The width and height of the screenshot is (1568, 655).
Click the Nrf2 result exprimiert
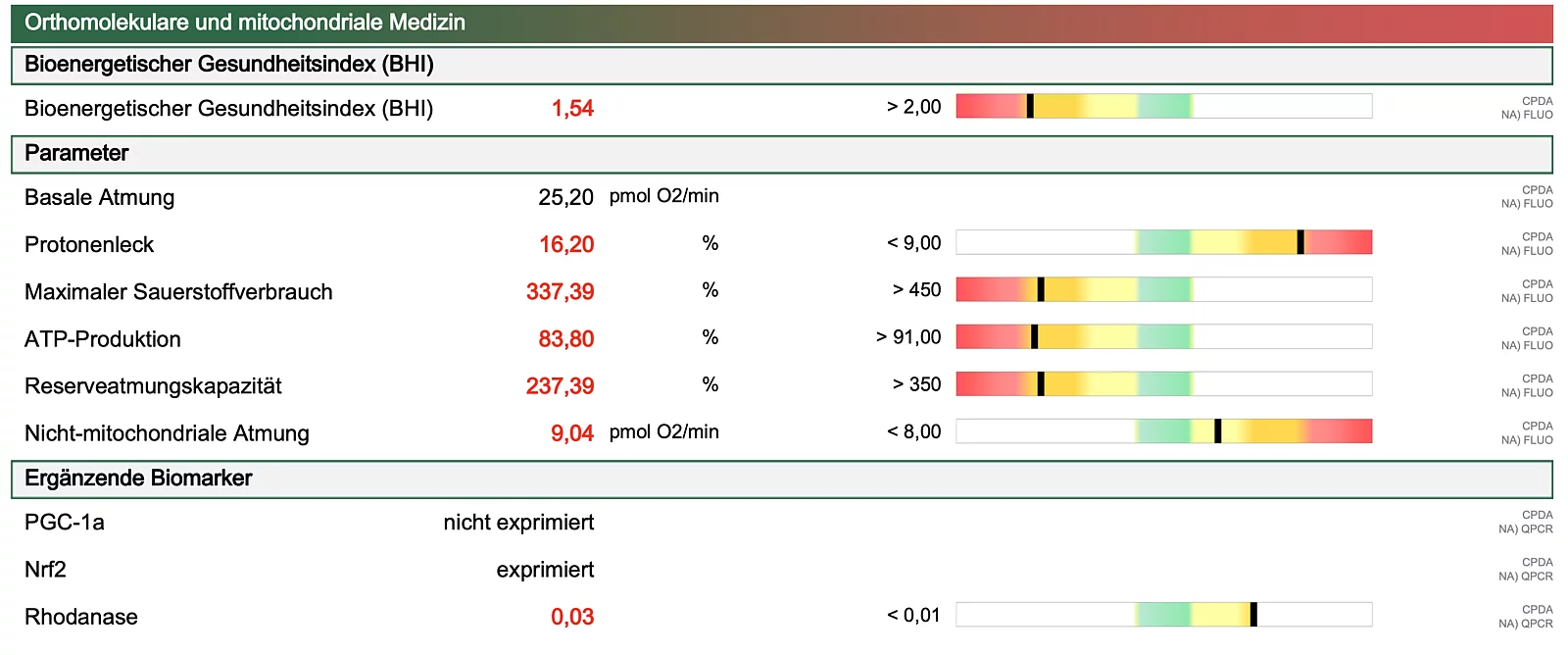[x=545, y=570]
